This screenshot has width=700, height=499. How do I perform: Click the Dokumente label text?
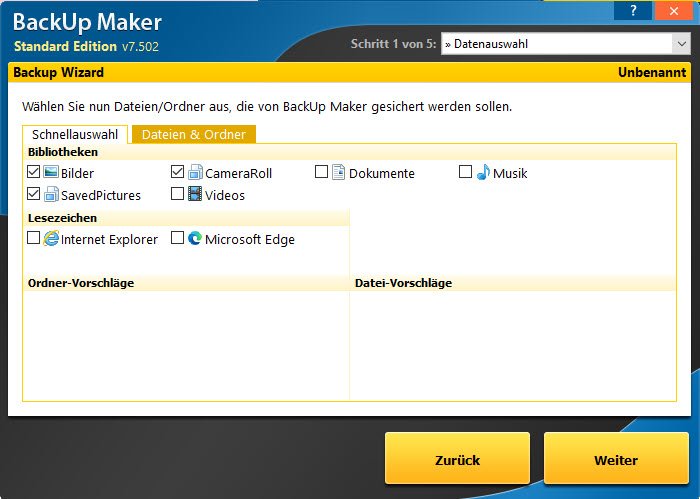click(x=382, y=173)
